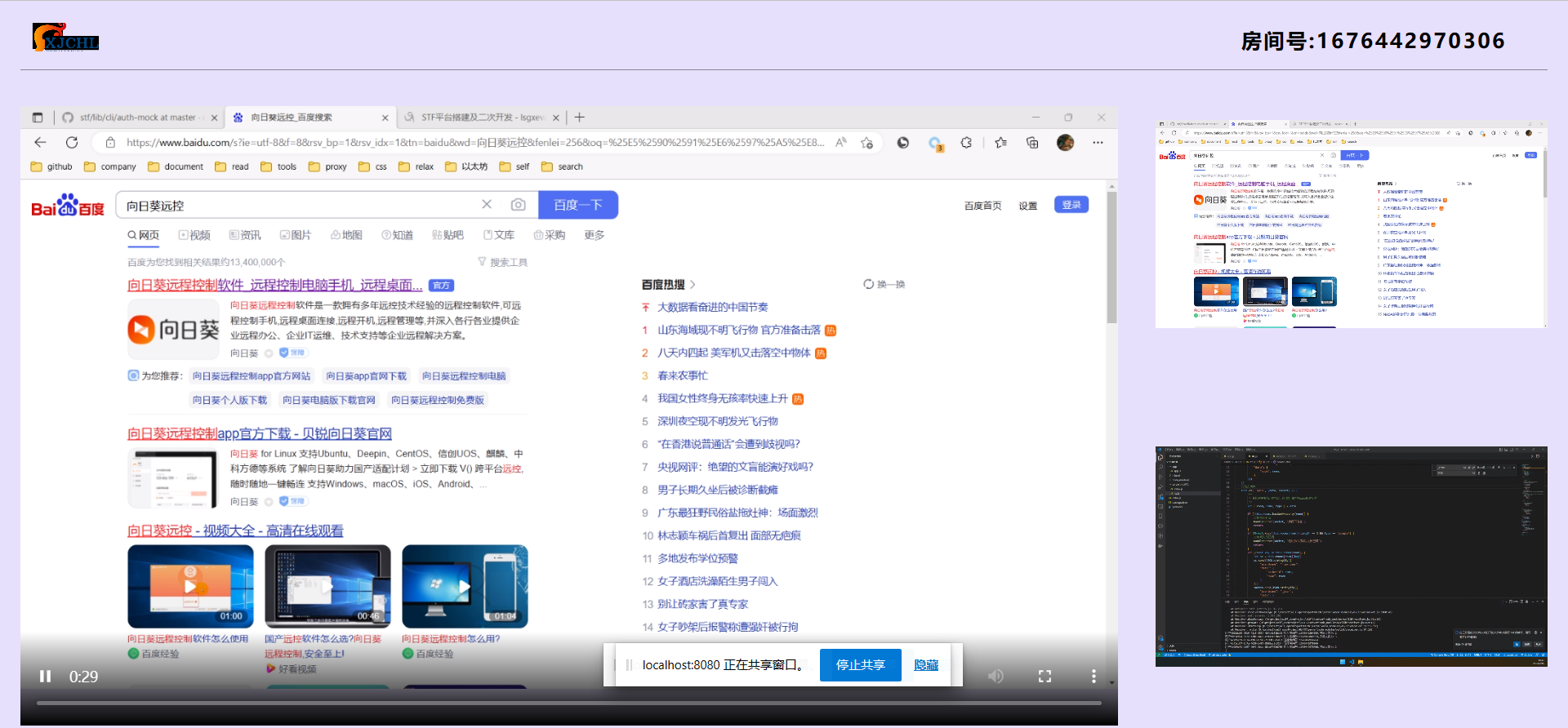Click the 百度首页 link
Image resolution: width=1568 pixels, height=728 pixels.
[x=982, y=206]
